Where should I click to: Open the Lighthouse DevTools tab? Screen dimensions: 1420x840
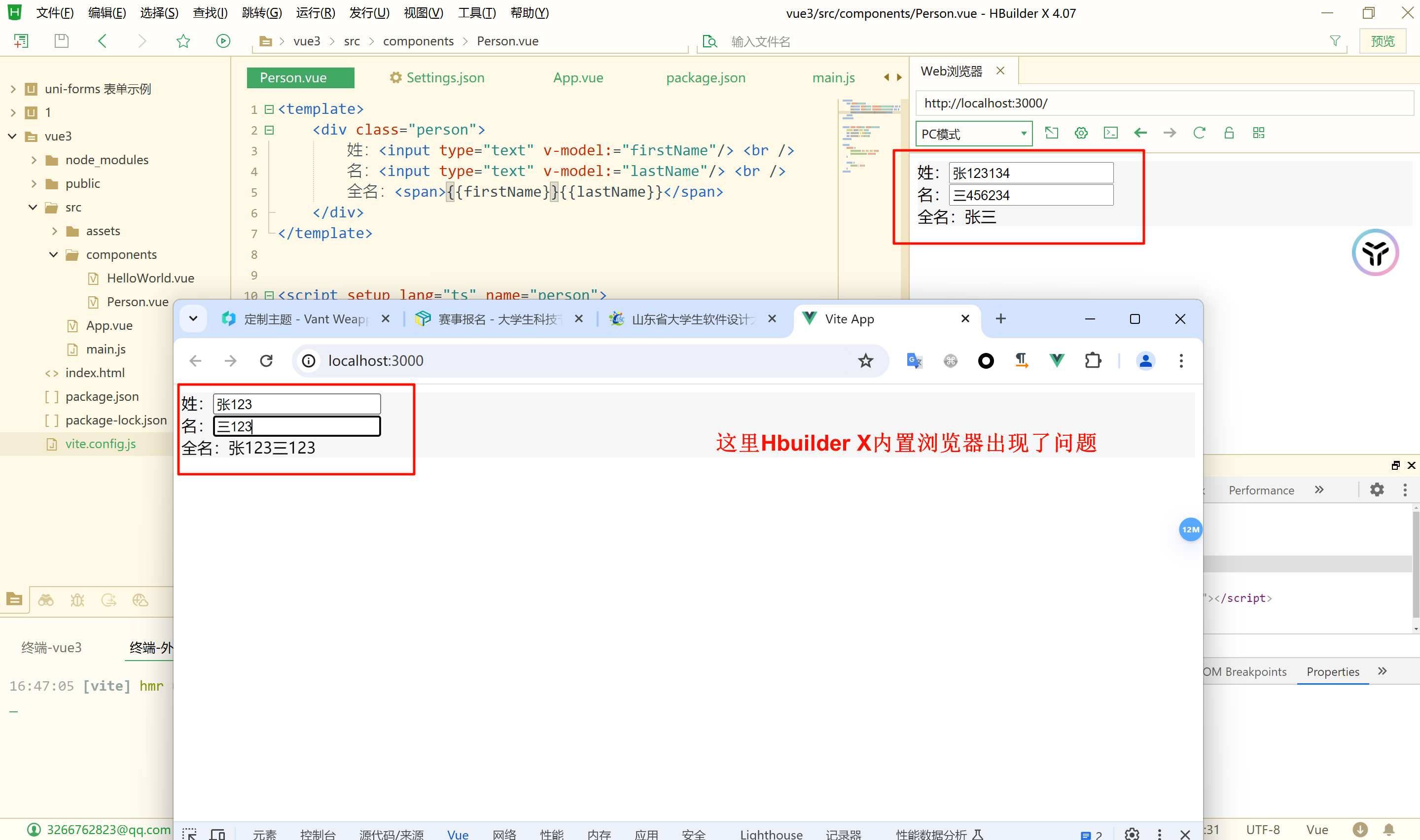tap(771, 834)
